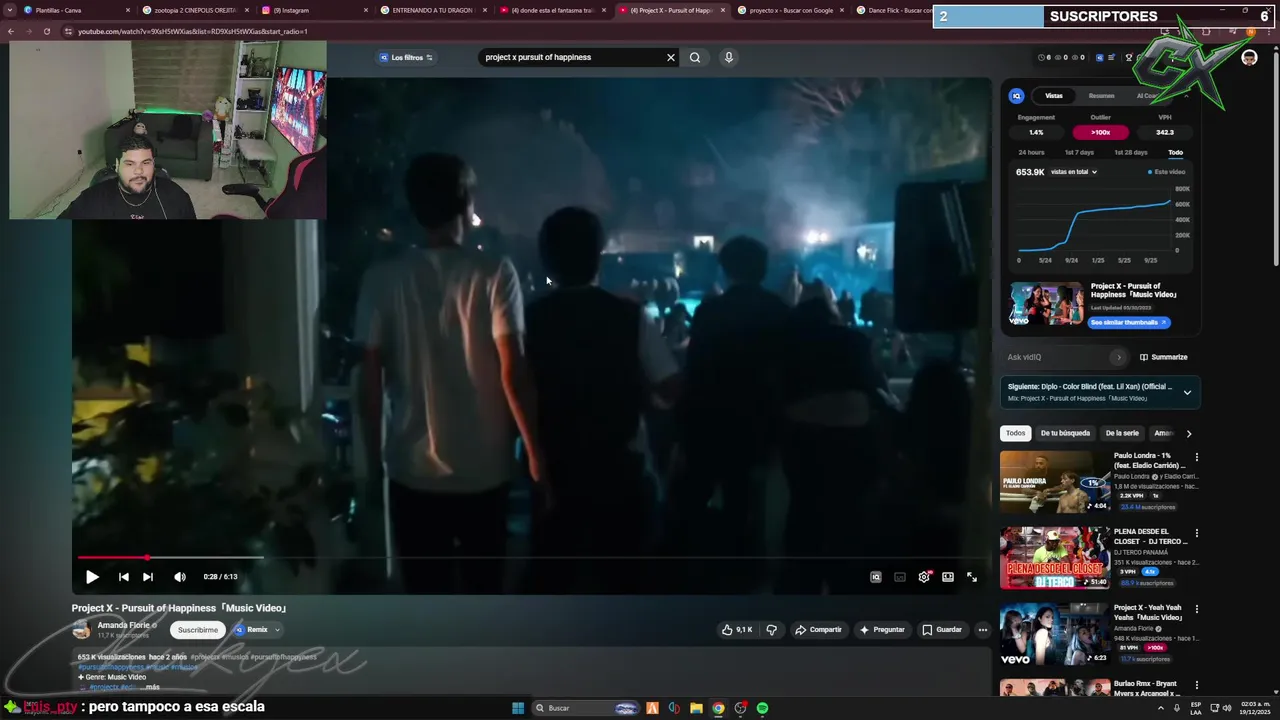Open PLENA DESDE EL CLOSET video thumbnail

tap(1055, 558)
